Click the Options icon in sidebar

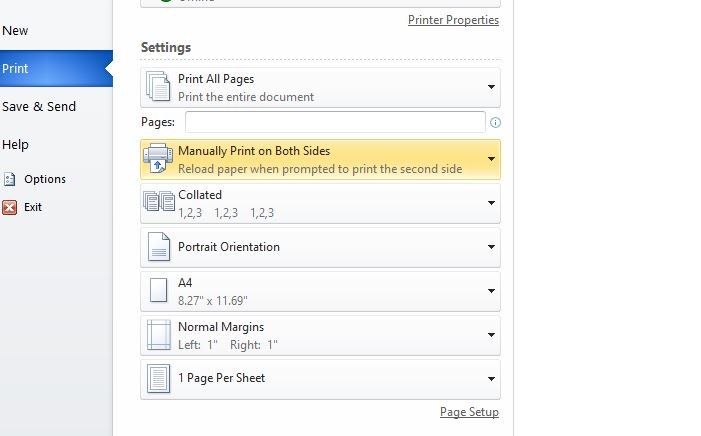[10, 179]
